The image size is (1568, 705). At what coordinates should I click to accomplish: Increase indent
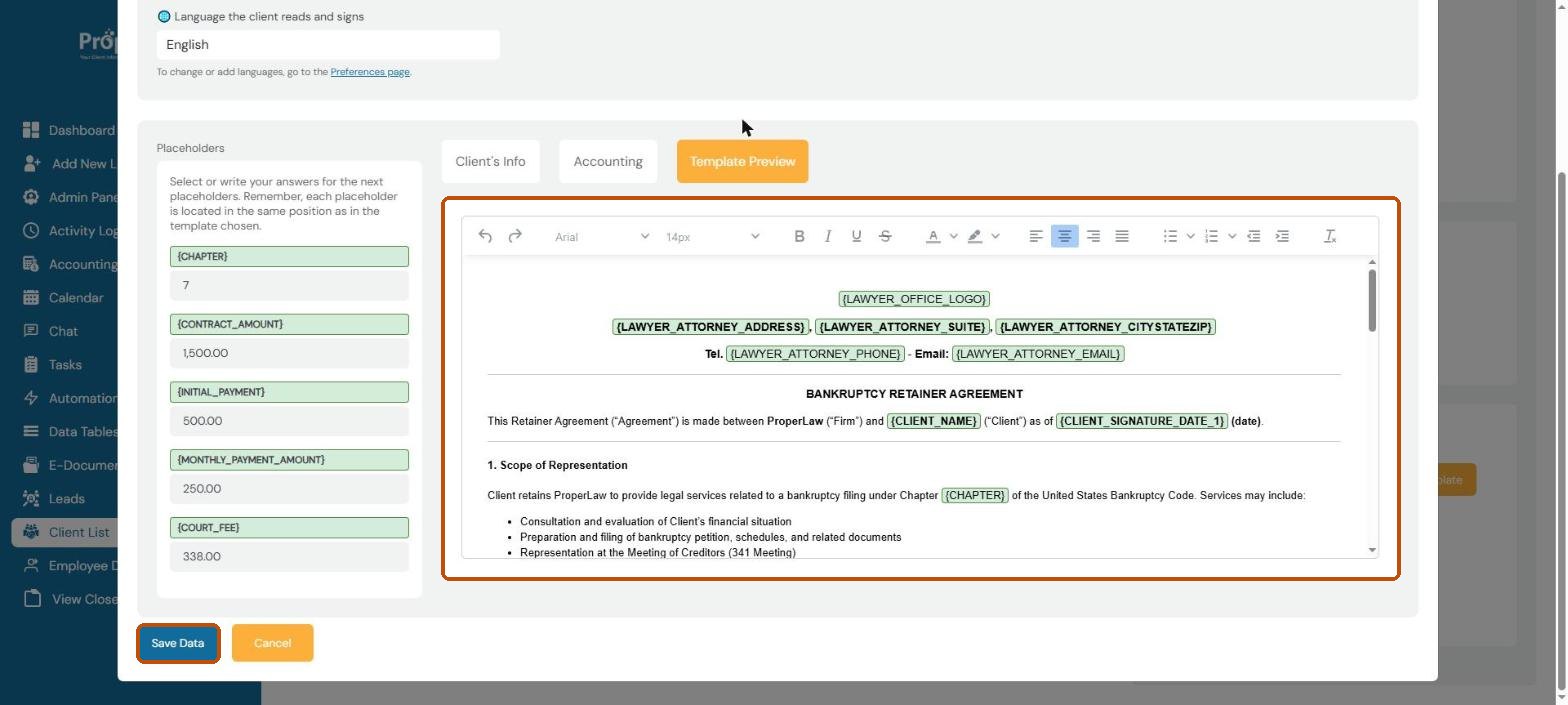(x=1282, y=236)
